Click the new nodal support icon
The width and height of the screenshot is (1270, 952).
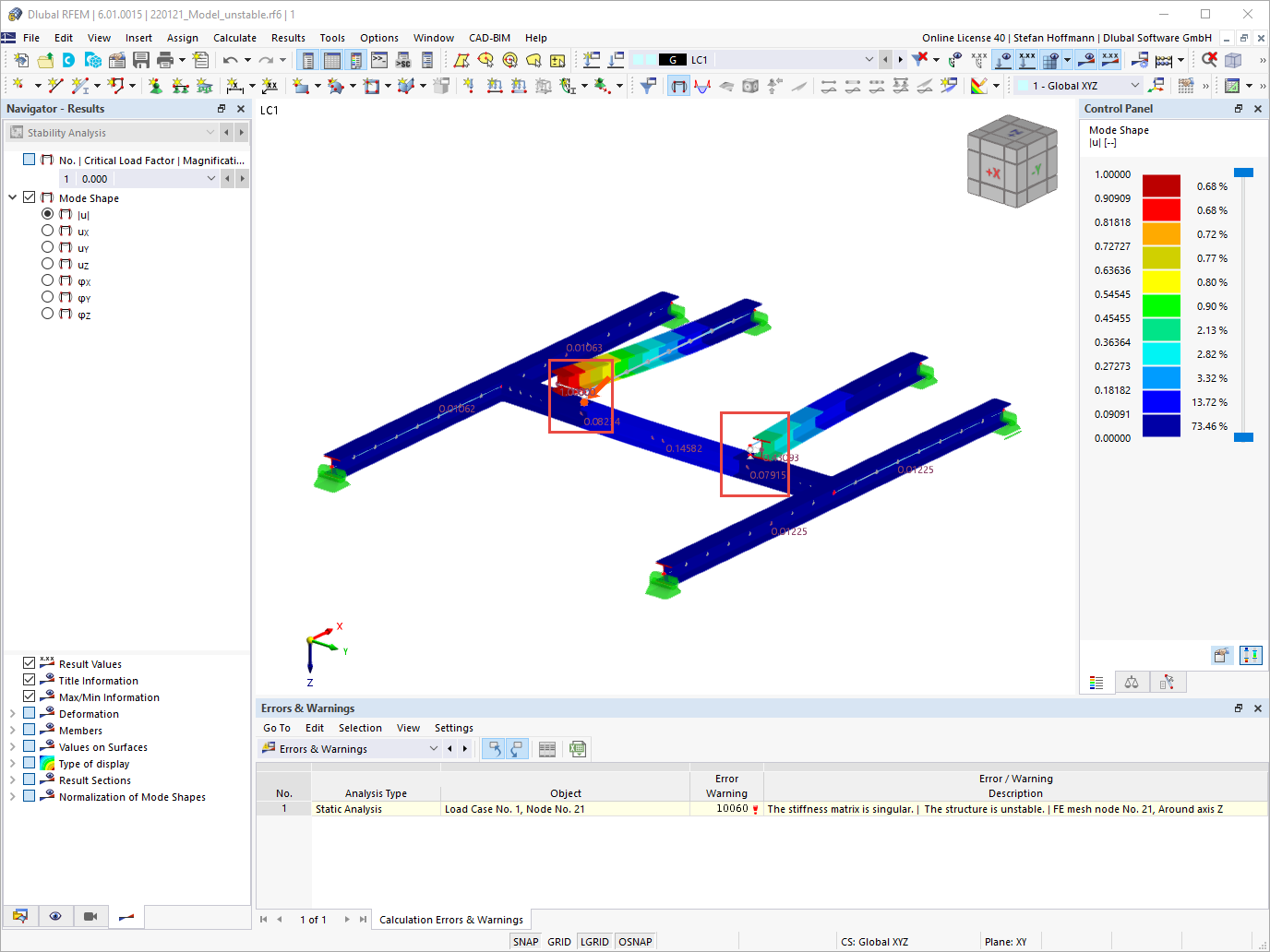point(155,86)
